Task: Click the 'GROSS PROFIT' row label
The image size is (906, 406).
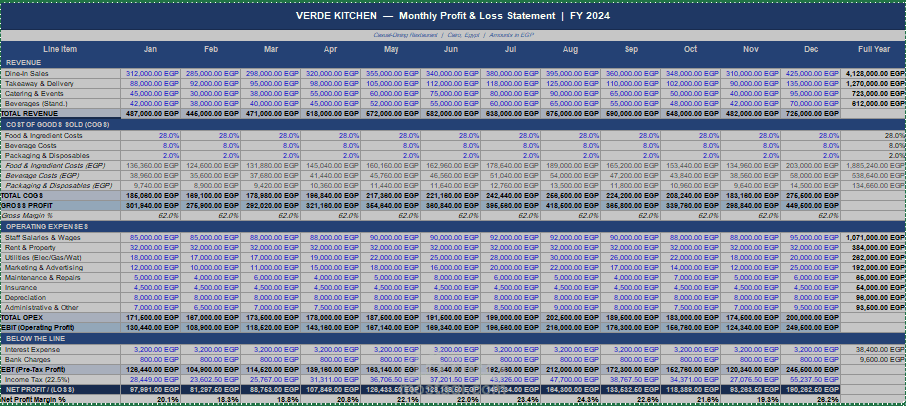Action: (61, 206)
